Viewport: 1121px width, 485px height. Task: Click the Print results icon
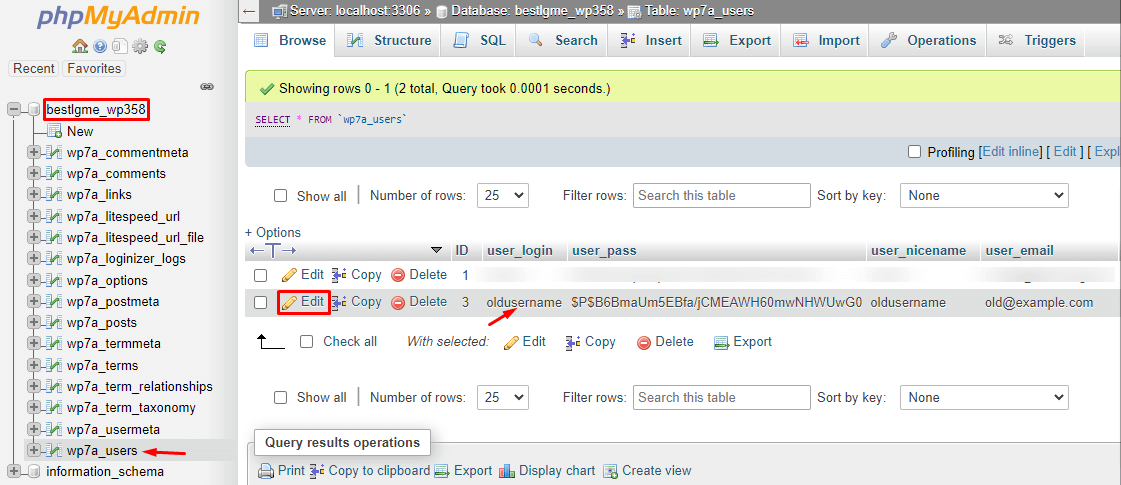[267, 471]
